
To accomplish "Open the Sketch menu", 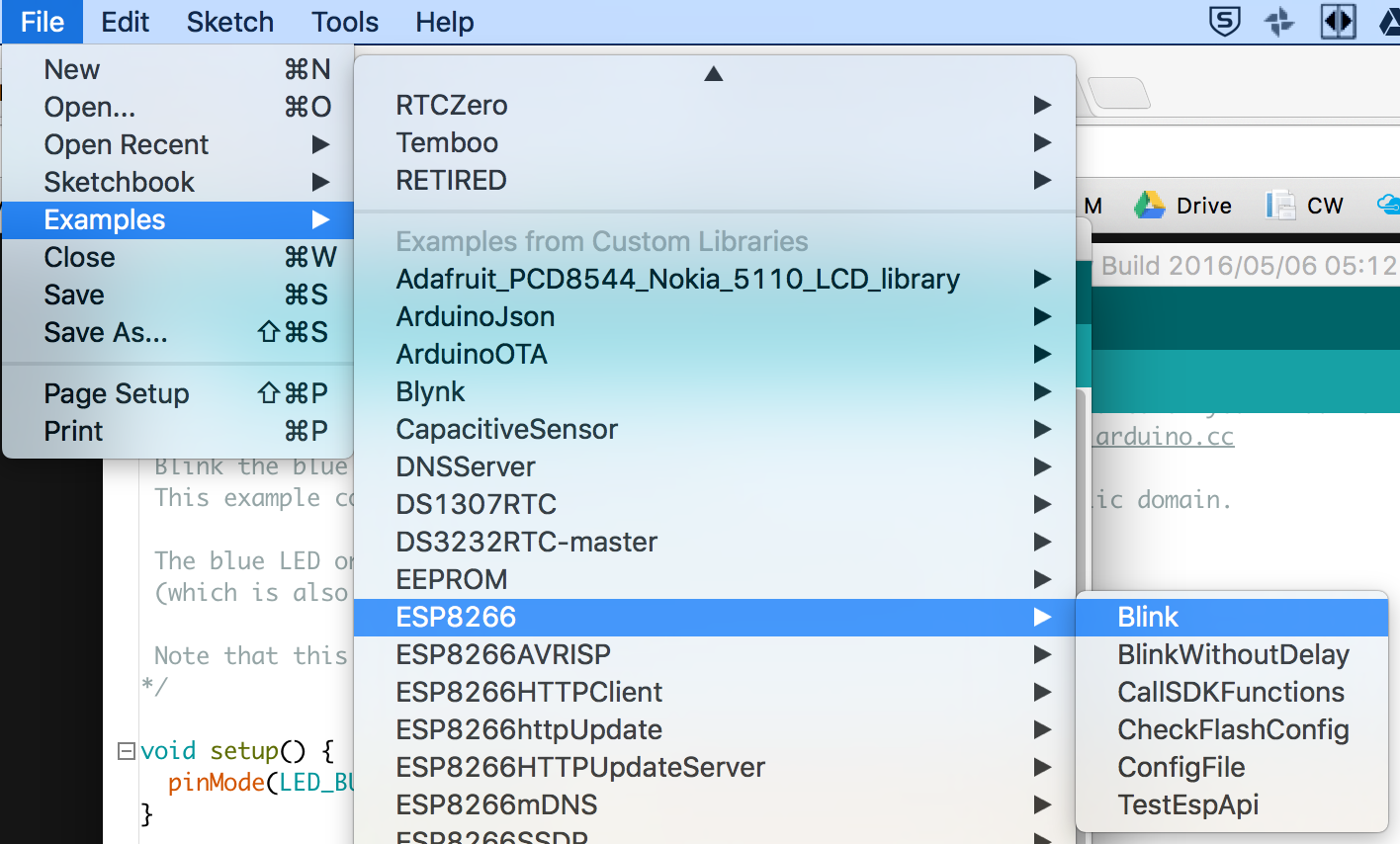I will 229,22.
